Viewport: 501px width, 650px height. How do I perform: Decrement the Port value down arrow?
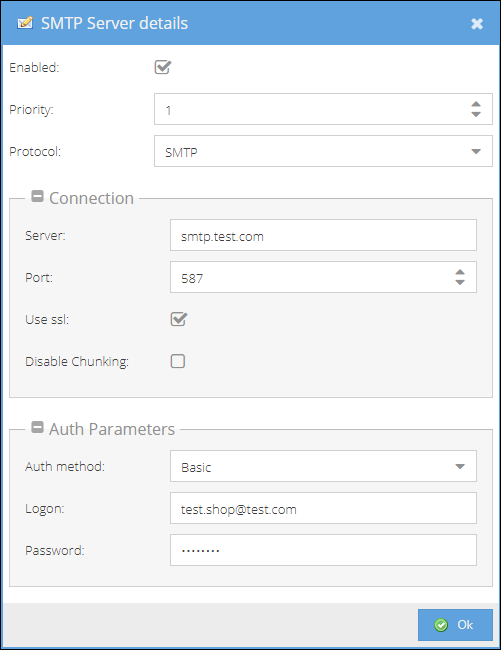click(x=460, y=282)
